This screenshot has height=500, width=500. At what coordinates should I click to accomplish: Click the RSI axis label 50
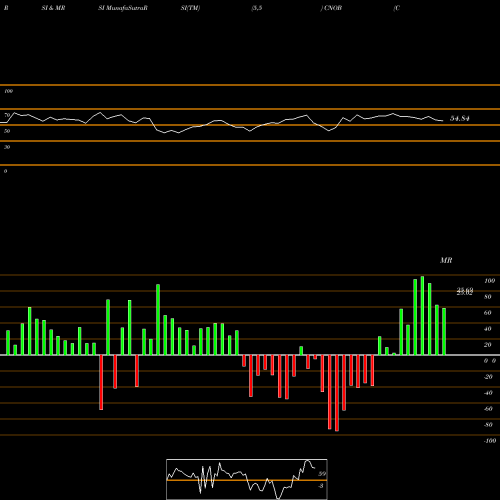pyautogui.click(x=7, y=131)
